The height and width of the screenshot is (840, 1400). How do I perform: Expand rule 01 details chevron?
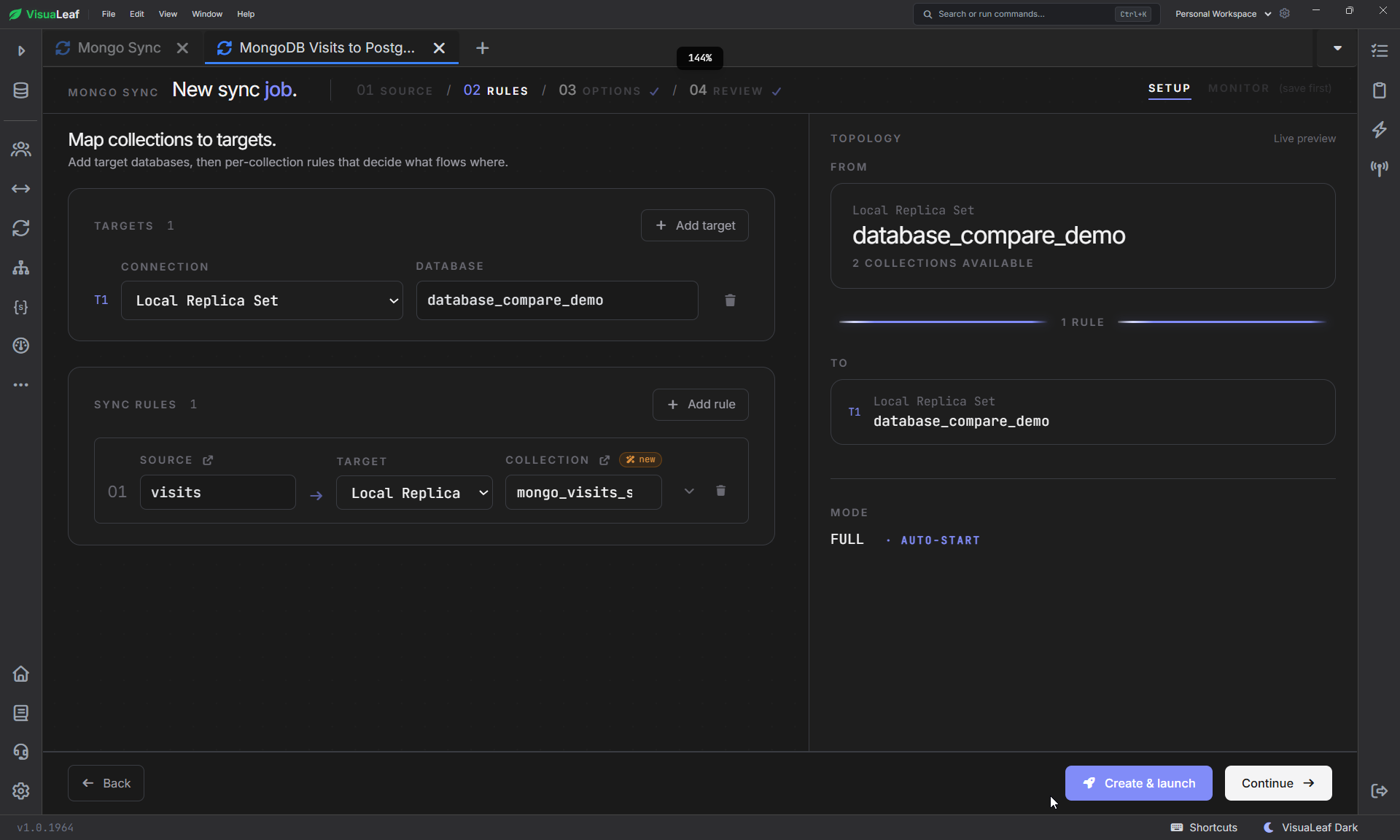(x=689, y=491)
